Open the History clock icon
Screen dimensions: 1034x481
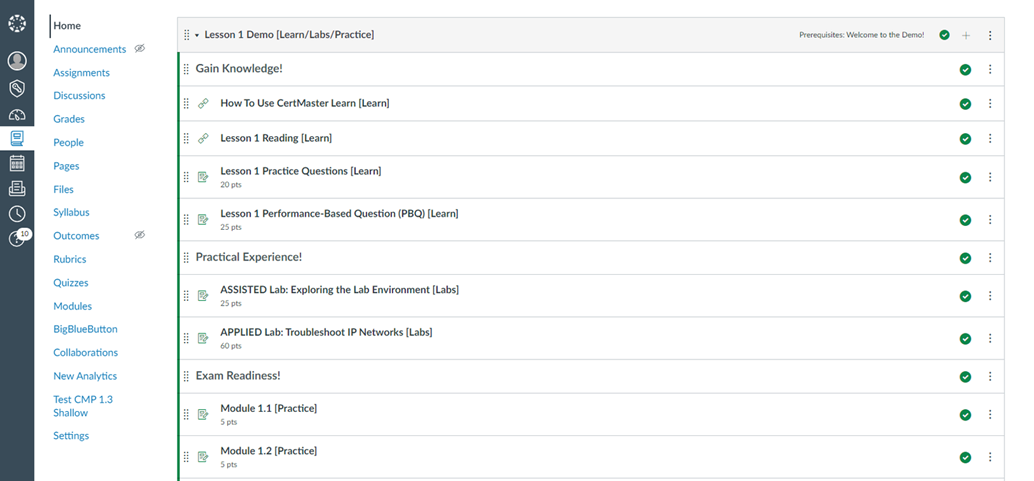click(16, 213)
